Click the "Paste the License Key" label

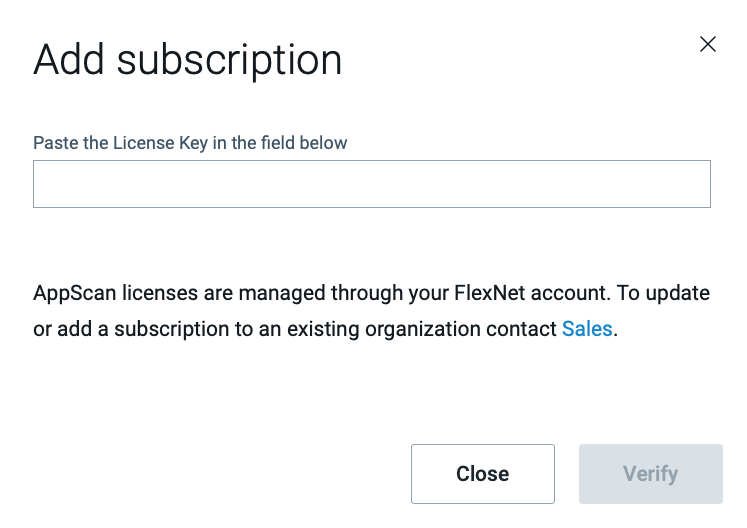[x=190, y=143]
